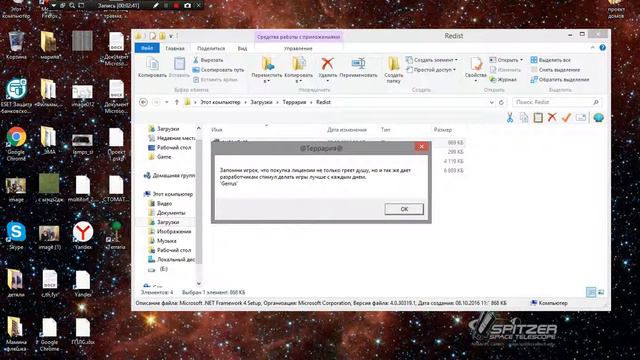
Task: Open the Корзина recycle bin icon
Action: point(16,45)
